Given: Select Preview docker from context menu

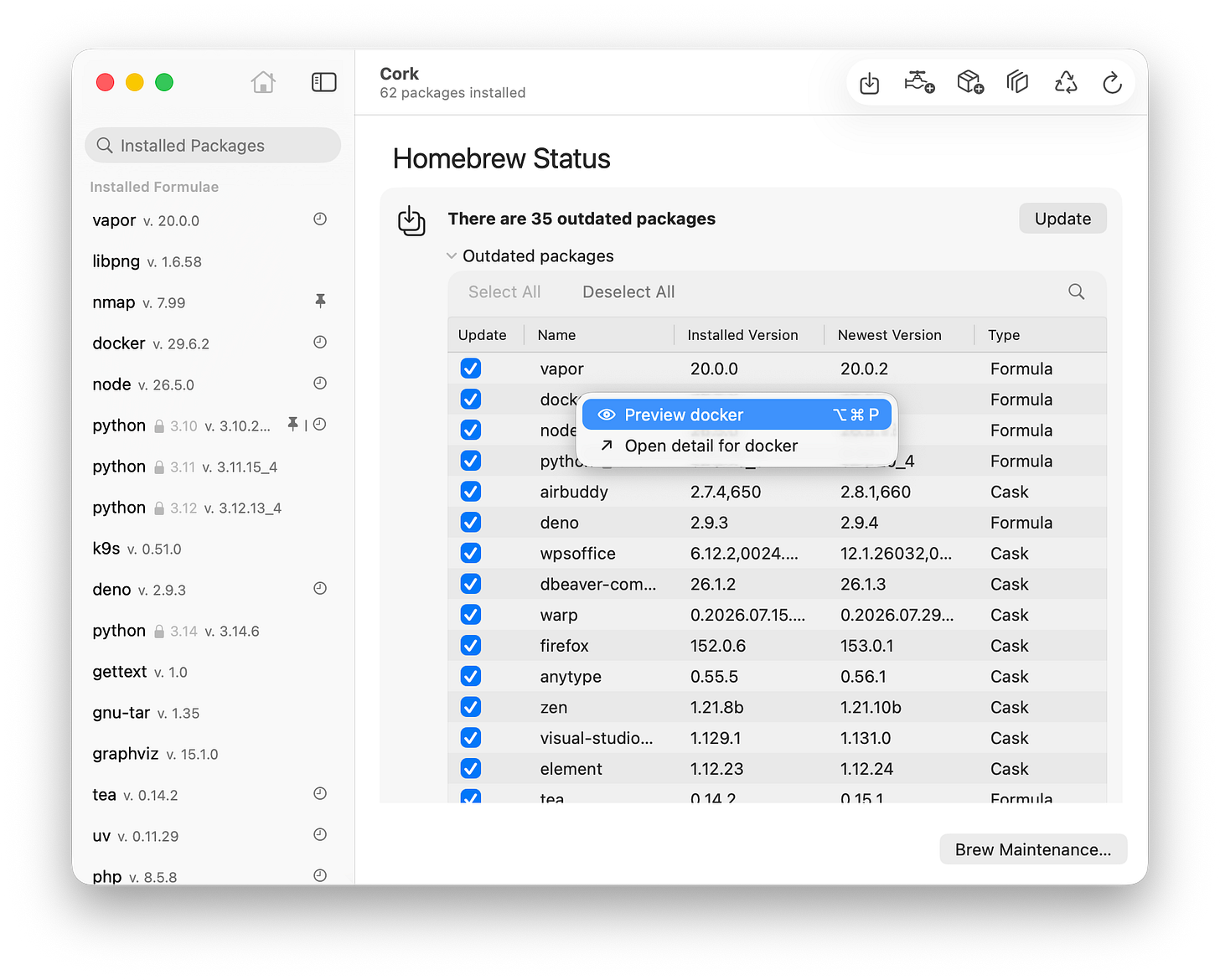Looking at the screenshot, I should (x=737, y=415).
